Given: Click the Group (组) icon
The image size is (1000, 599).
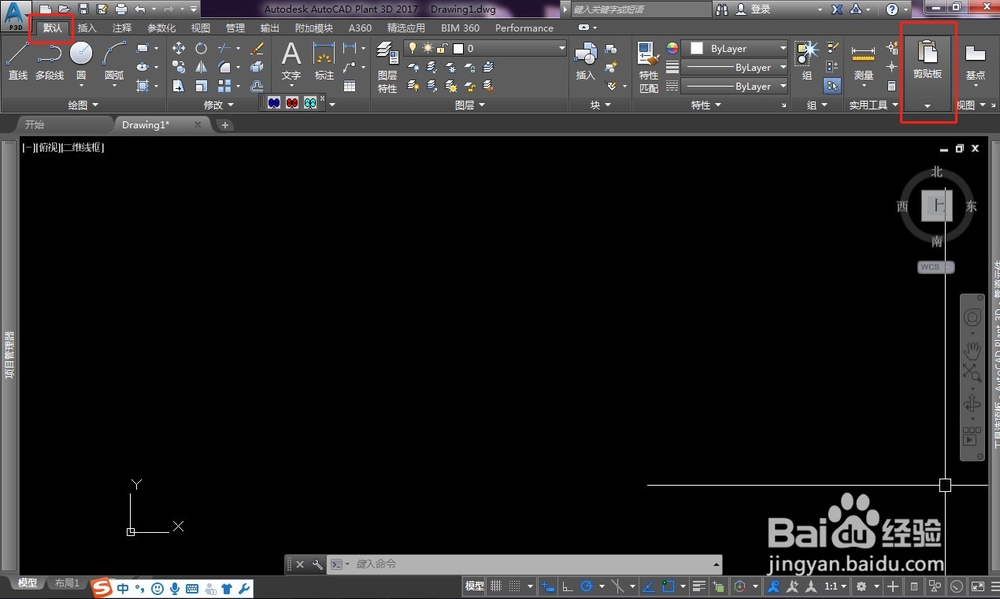Looking at the screenshot, I should pyautogui.click(x=806, y=61).
